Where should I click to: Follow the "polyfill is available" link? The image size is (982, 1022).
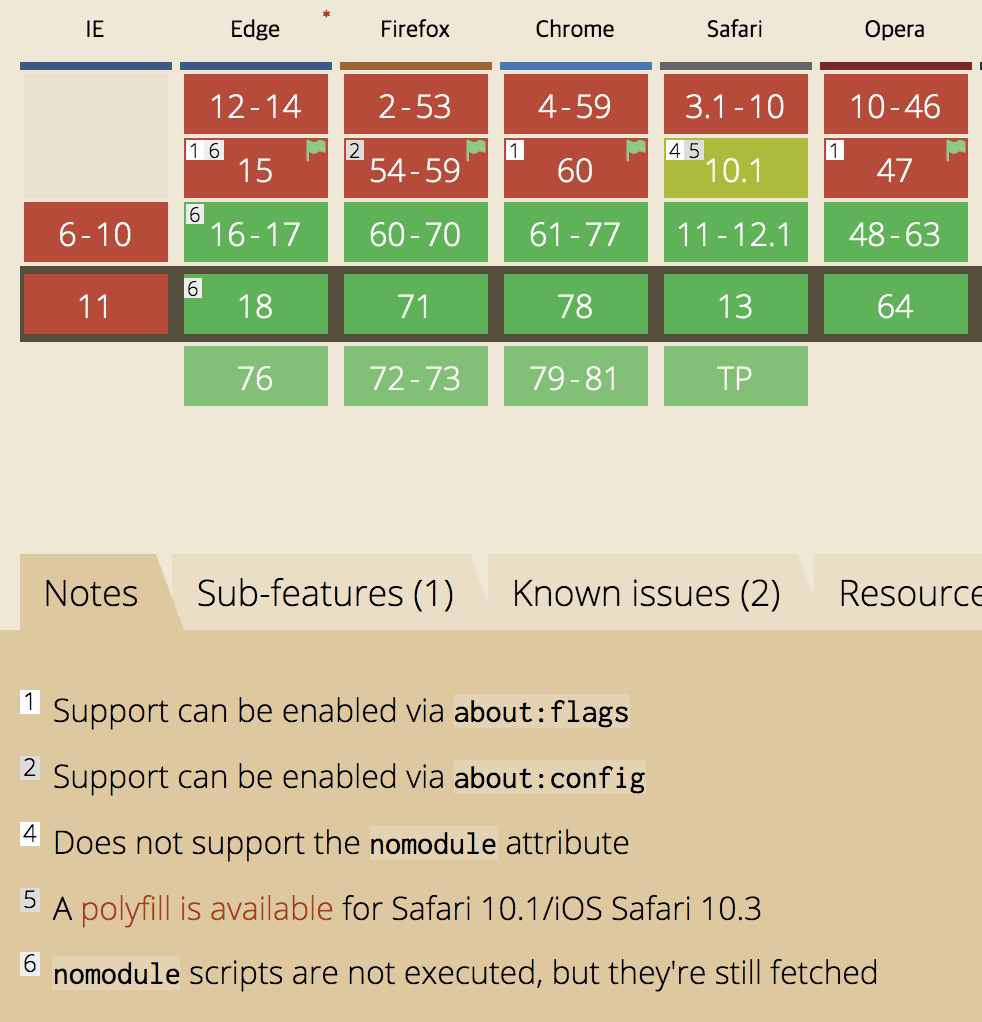click(207, 908)
